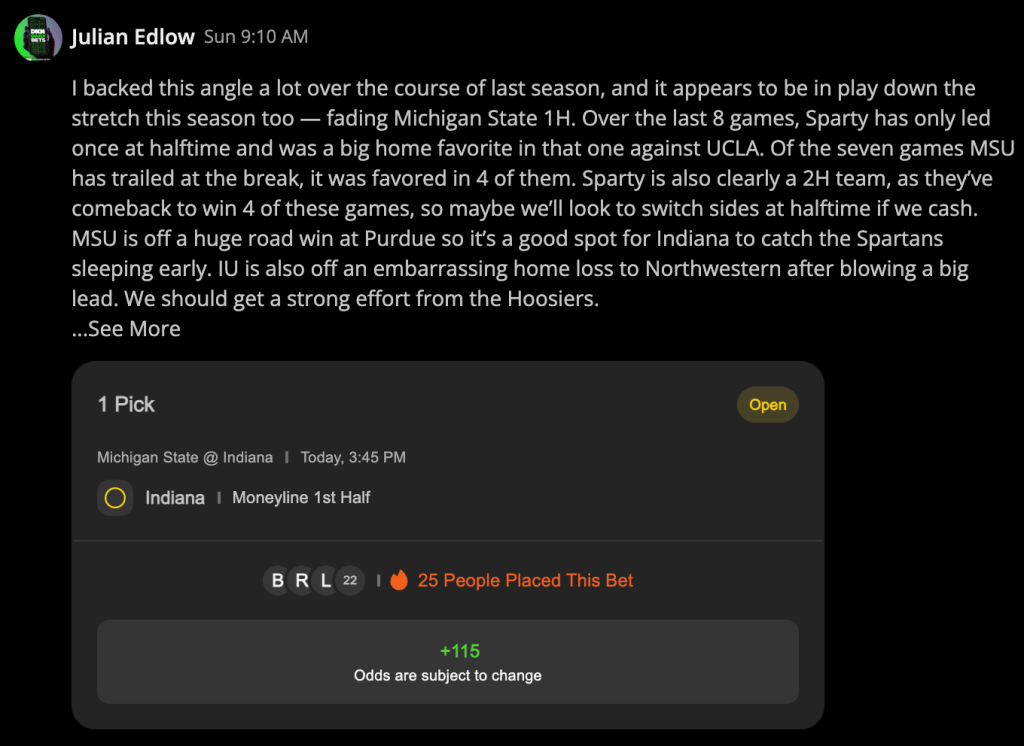Open the 22 more bettors bubble
This screenshot has height=746, width=1024.
(350, 580)
